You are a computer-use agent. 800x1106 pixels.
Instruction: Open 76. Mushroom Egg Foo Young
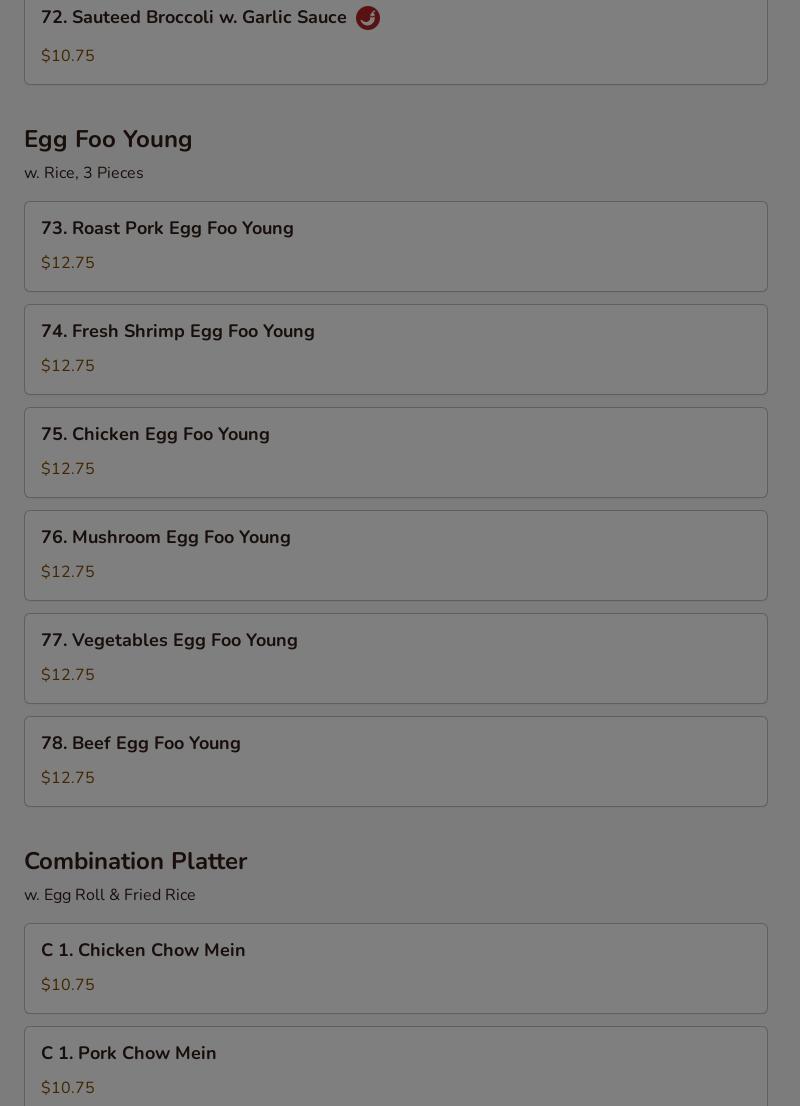pos(396,555)
